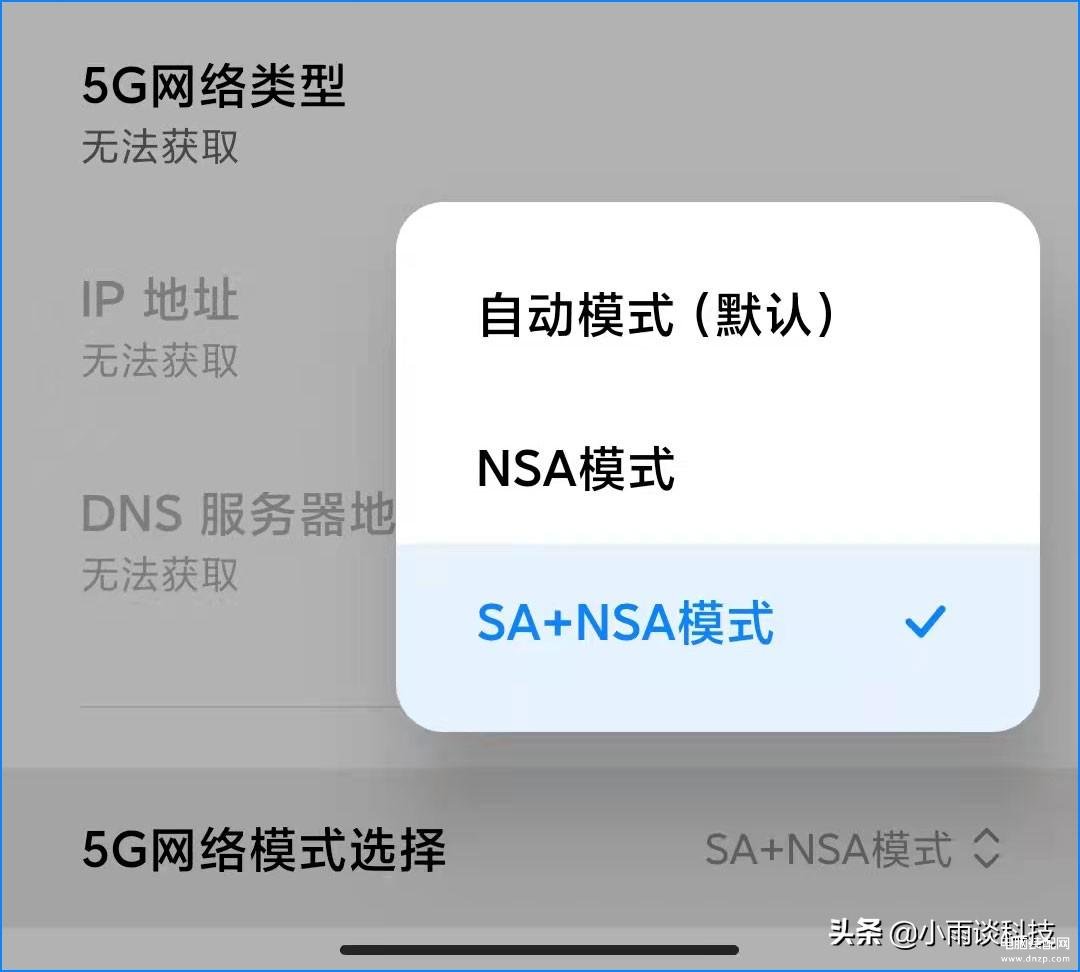Choose NSA模式 in the popup
This screenshot has height=972, width=1080.
[x=717, y=468]
